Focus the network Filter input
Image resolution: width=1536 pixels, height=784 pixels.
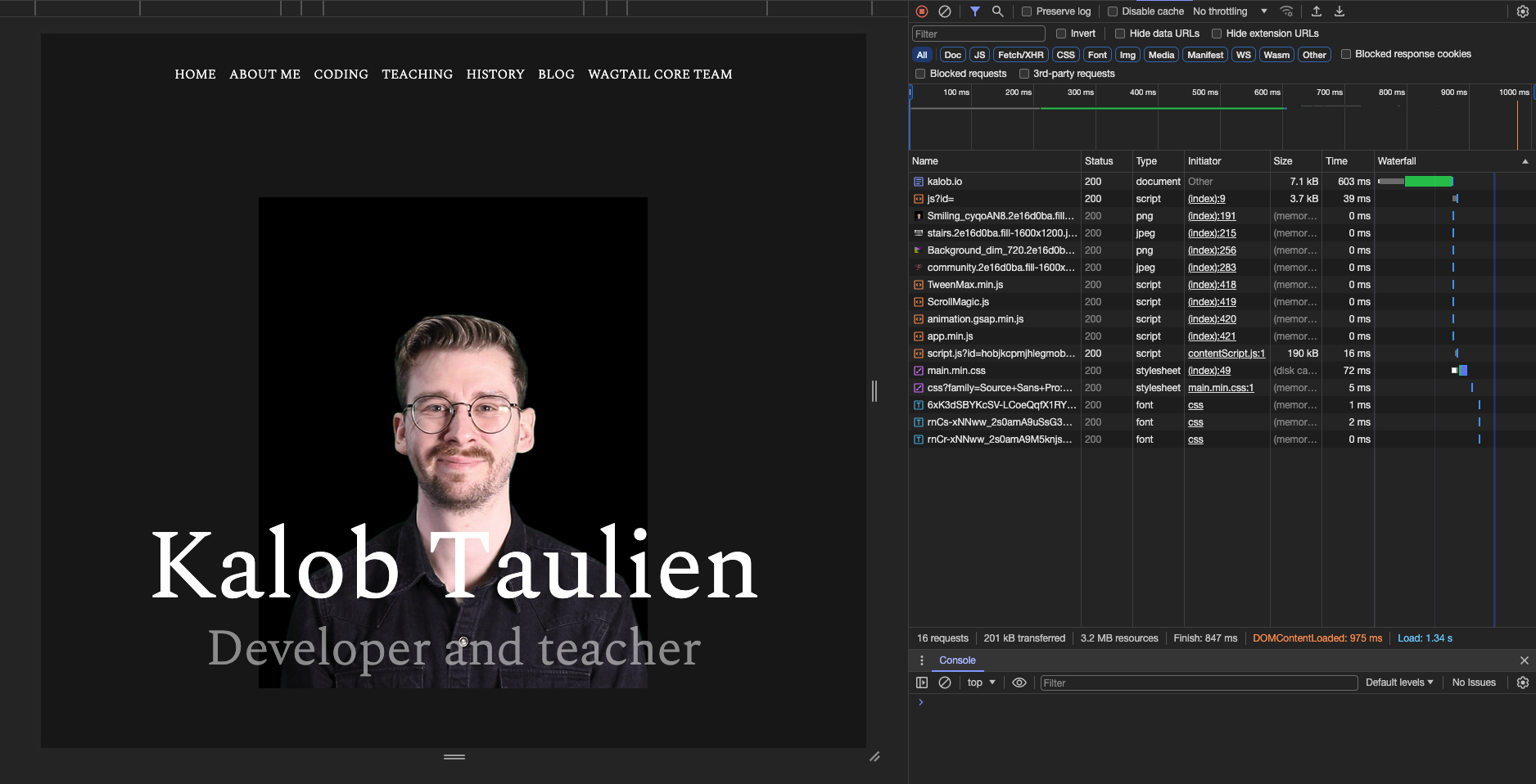978,34
